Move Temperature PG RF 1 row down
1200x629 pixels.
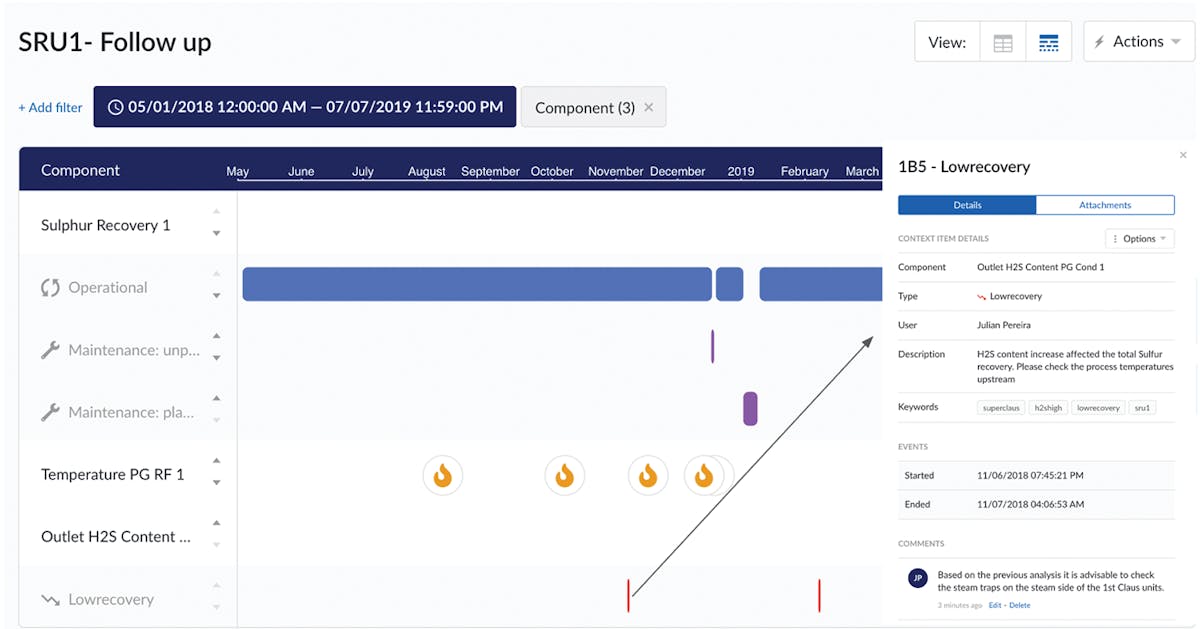(x=216, y=483)
